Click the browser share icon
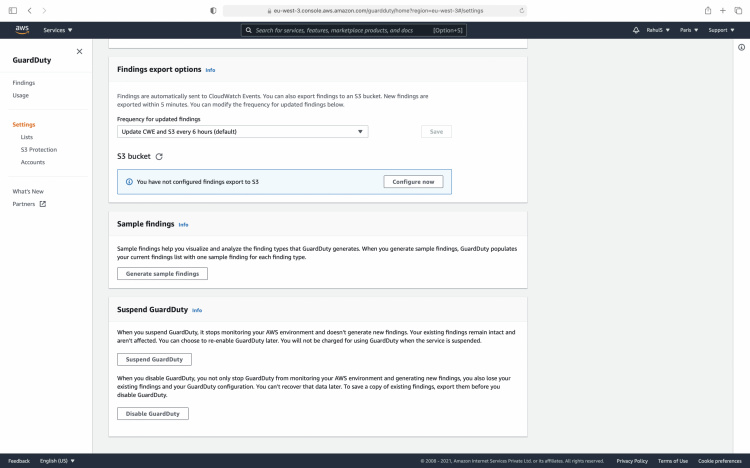The height and width of the screenshot is (468, 750). point(708,10)
